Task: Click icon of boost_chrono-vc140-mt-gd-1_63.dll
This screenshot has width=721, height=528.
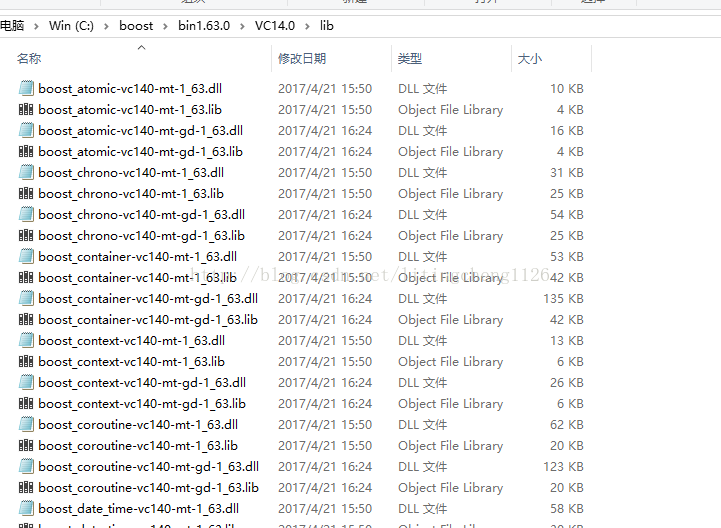Action: coord(26,214)
